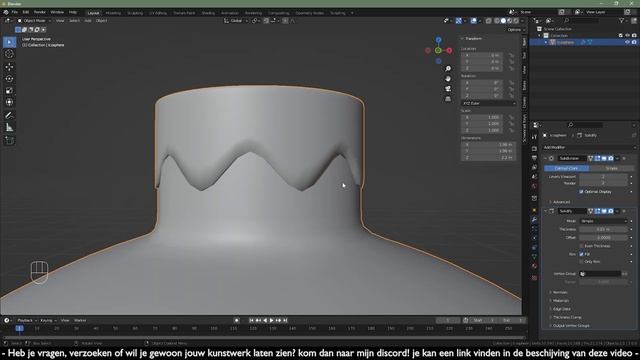Adjust Levels Viewport value field
The height and width of the screenshot is (360, 640).
pyautogui.click(x=604, y=177)
